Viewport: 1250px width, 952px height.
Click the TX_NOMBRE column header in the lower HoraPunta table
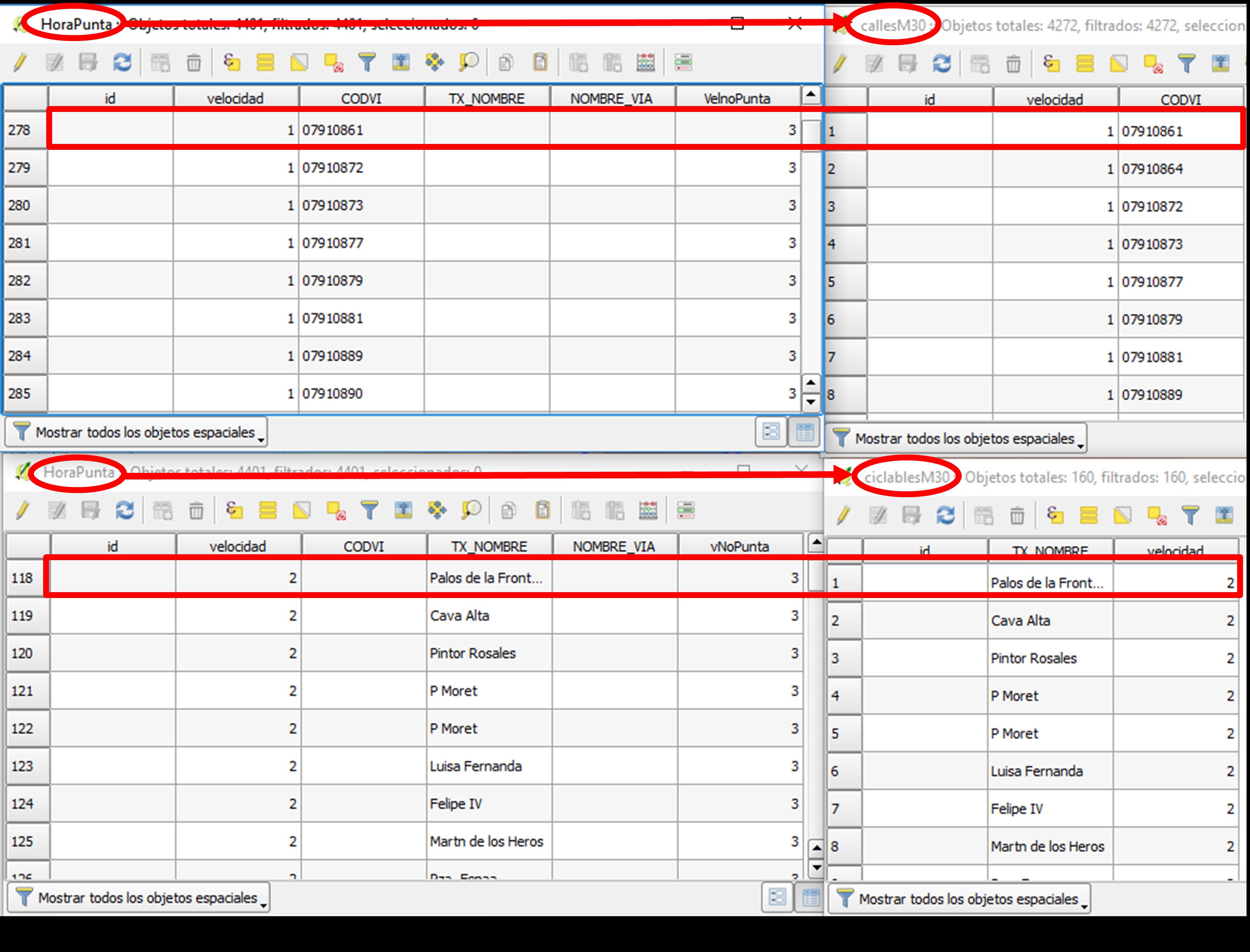[489, 547]
